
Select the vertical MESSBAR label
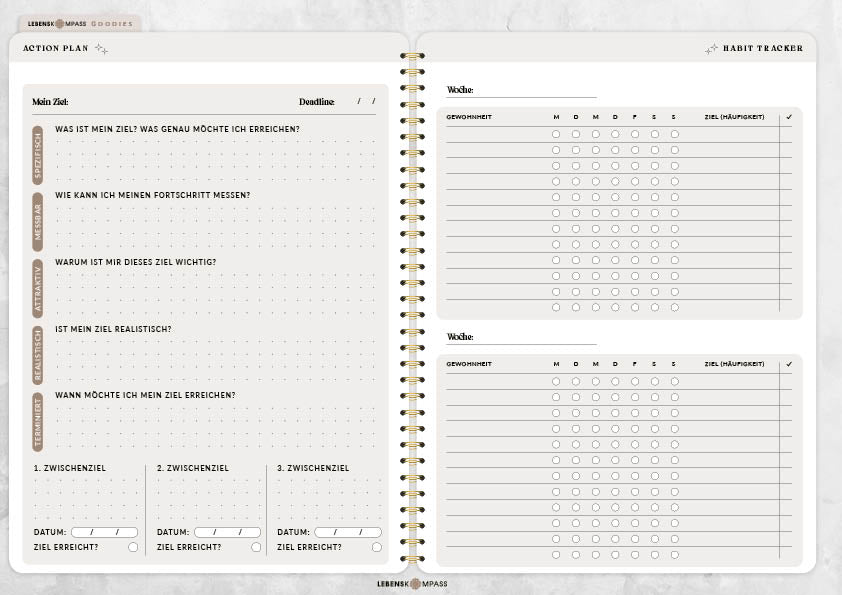tap(38, 222)
